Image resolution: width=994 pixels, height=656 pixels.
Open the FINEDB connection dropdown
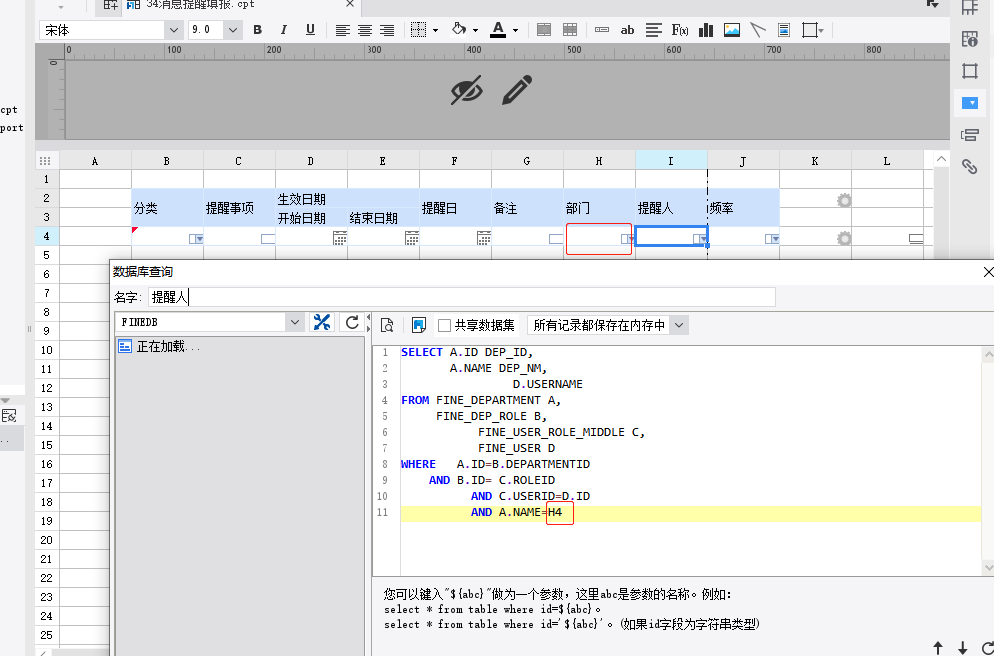(x=295, y=323)
